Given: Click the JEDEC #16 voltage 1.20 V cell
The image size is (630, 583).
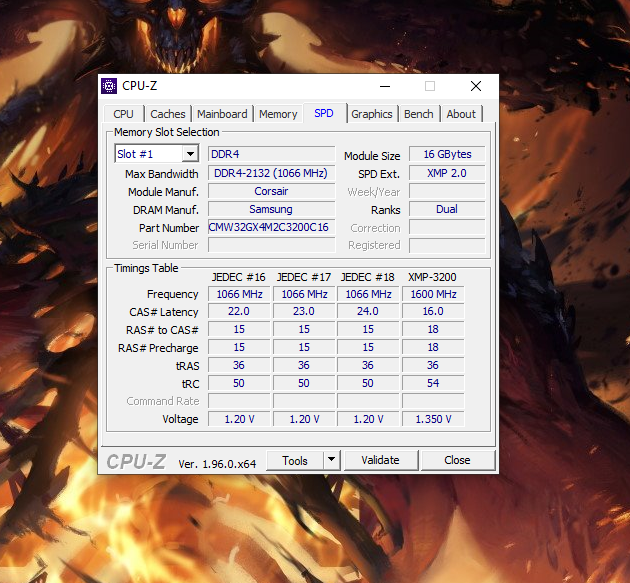Looking at the screenshot, I should (x=239, y=419).
